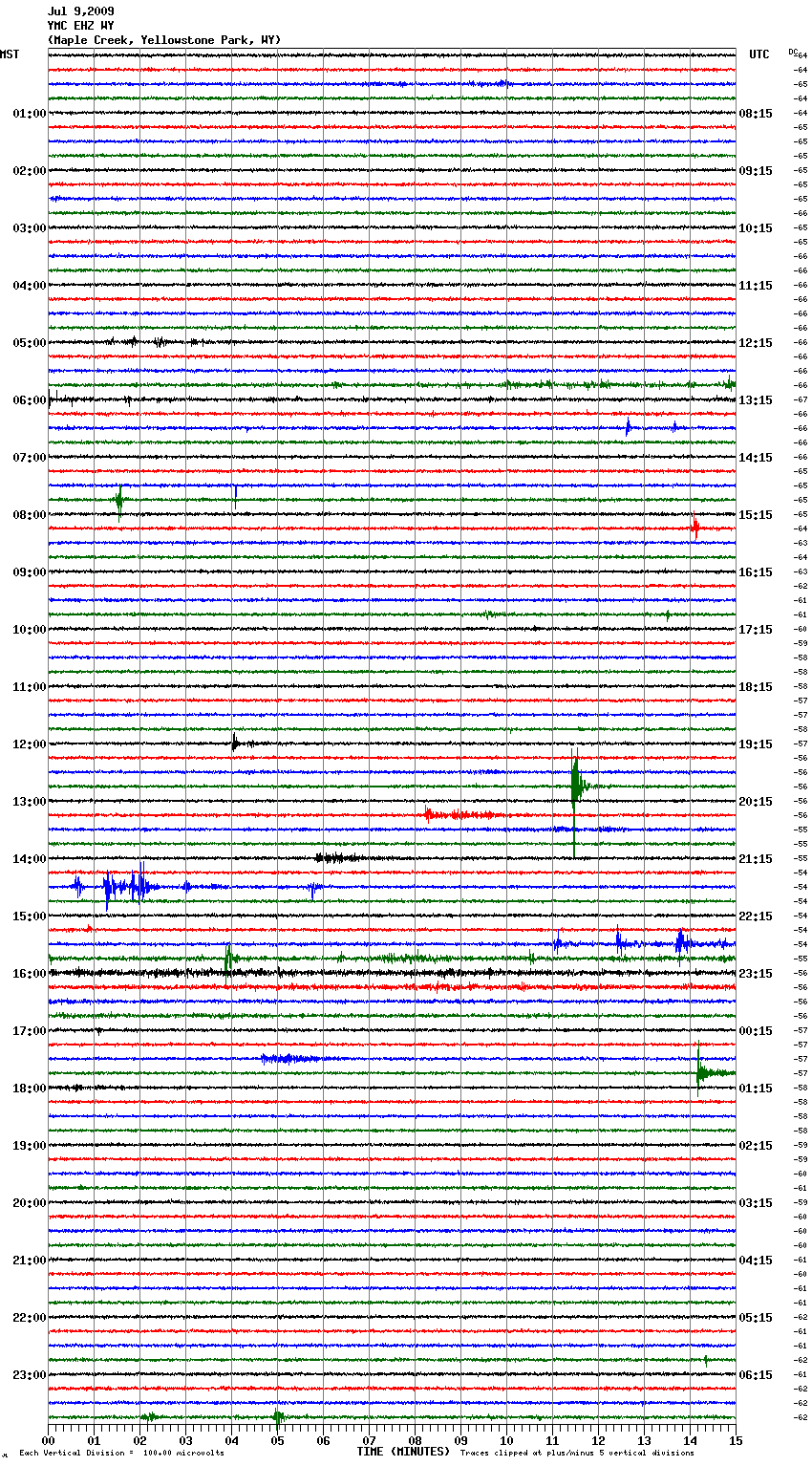Screen dimensions: 812x1466
Task: Click the 17:15 UTC time label
Action: pyautogui.click(x=756, y=630)
